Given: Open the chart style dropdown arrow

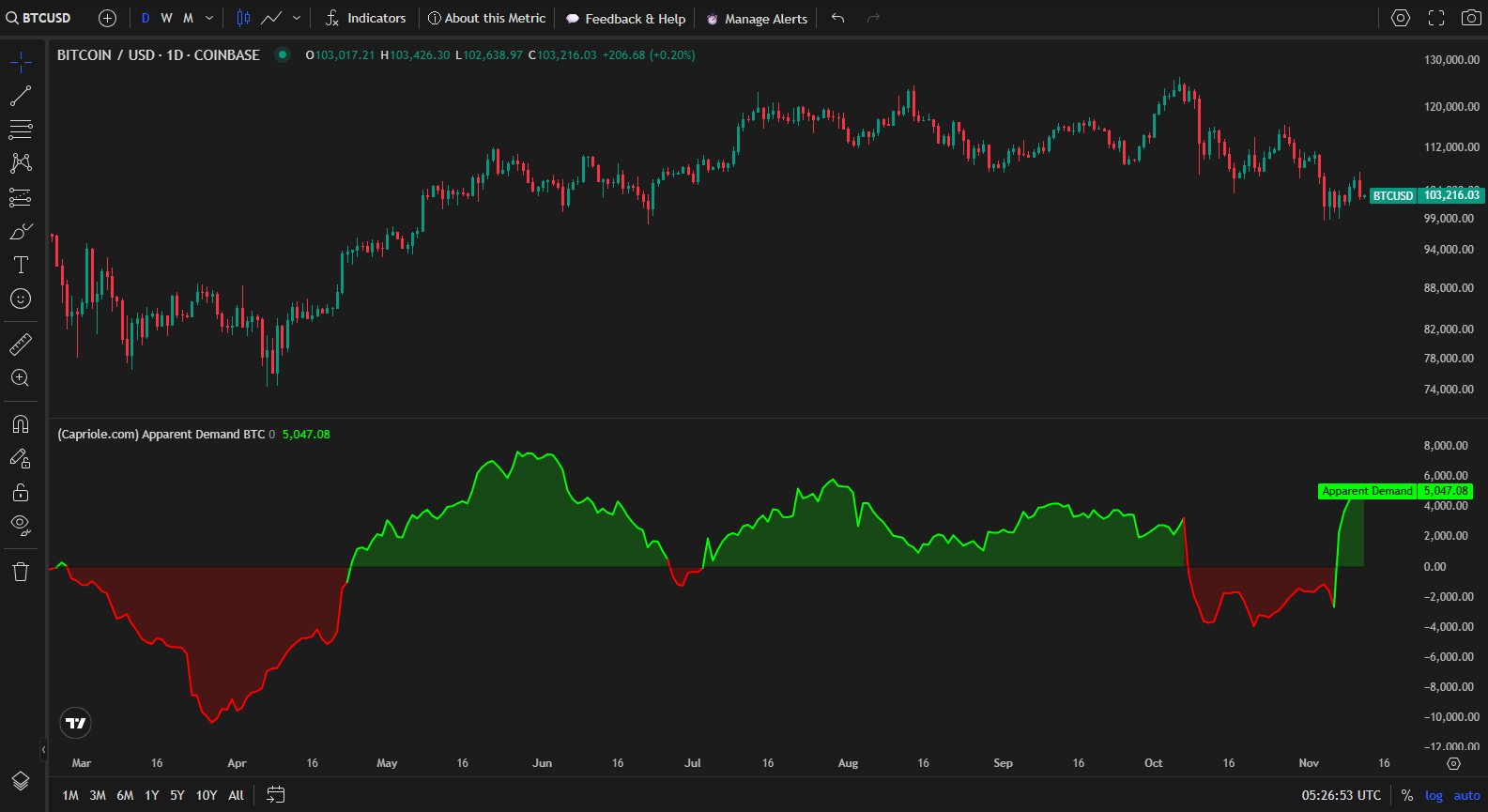Looking at the screenshot, I should pyautogui.click(x=297, y=18).
